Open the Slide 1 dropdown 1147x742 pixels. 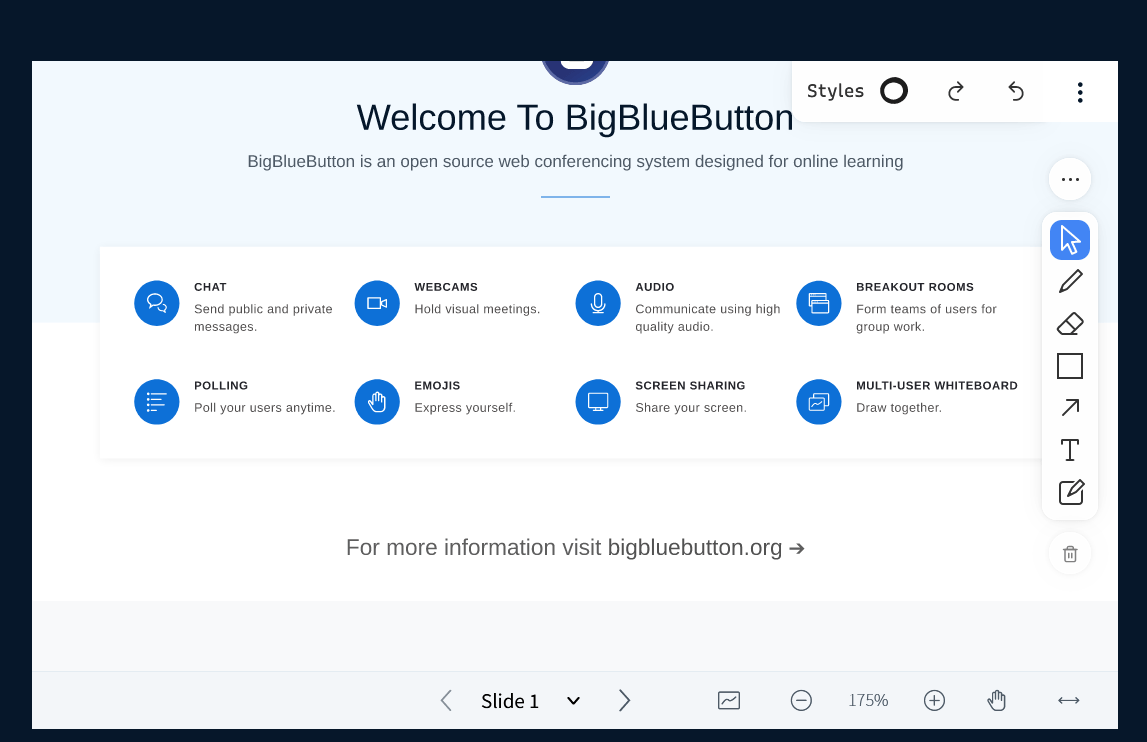coord(530,700)
